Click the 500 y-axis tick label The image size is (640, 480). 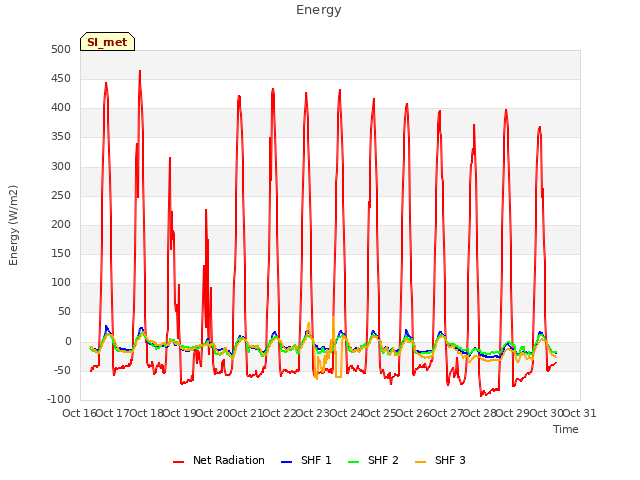pyautogui.click(x=61, y=49)
